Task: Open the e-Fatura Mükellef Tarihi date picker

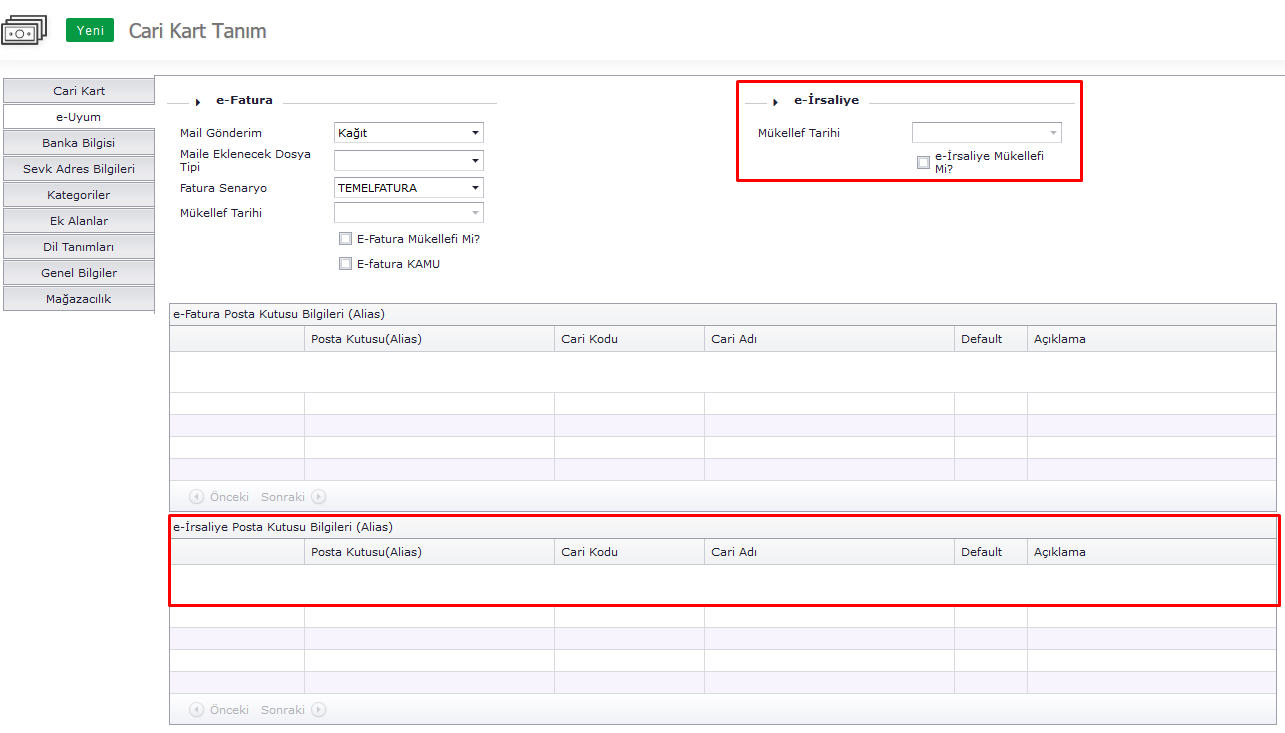Action: (x=475, y=213)
